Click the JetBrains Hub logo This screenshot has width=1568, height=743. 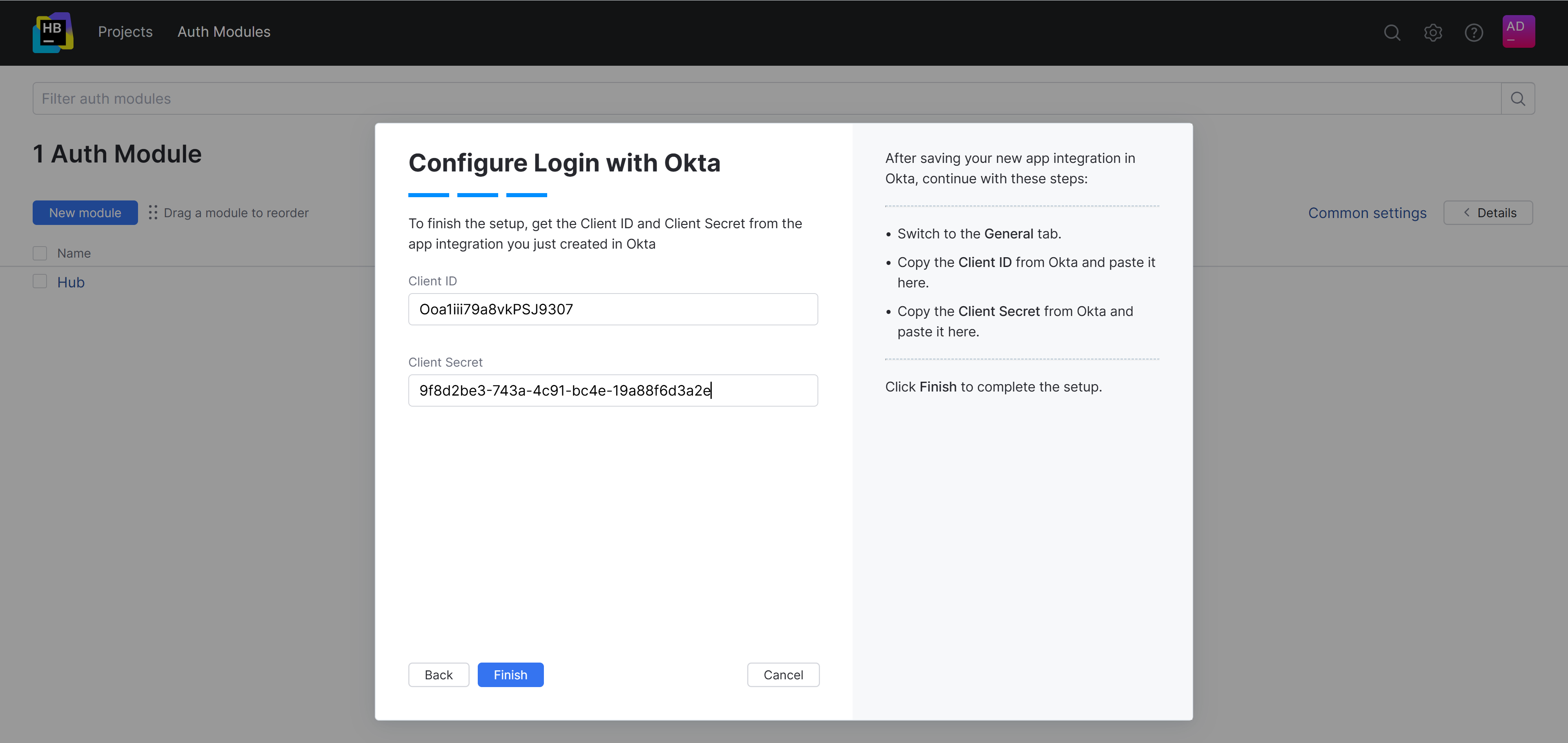53,32
